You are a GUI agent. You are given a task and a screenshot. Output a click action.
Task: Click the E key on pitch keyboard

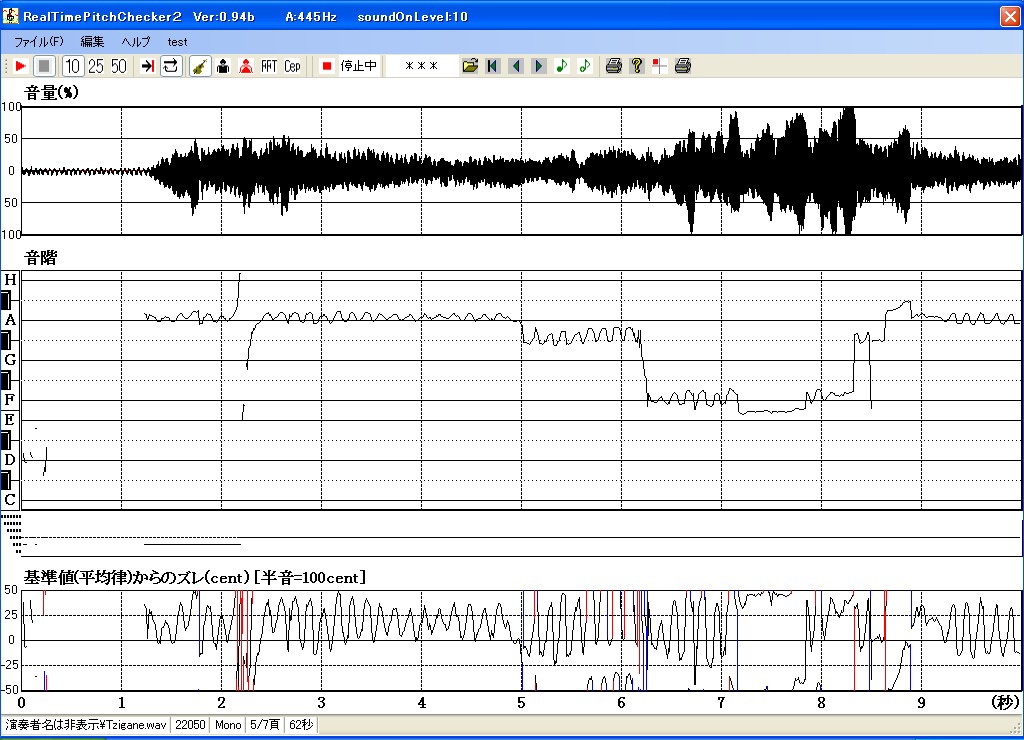[10, 420]
